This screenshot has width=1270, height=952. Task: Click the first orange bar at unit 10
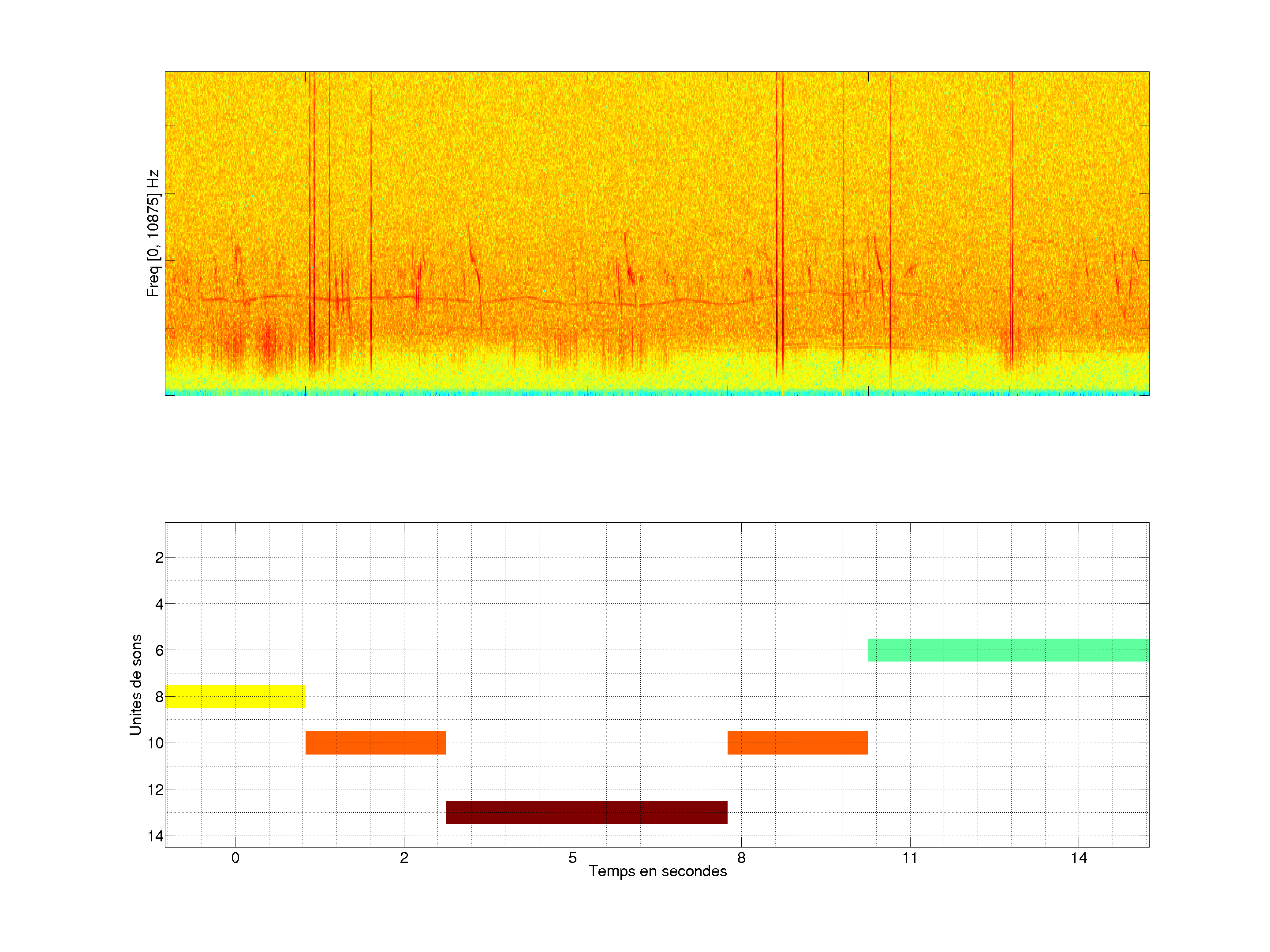click(x=376, y=743)
